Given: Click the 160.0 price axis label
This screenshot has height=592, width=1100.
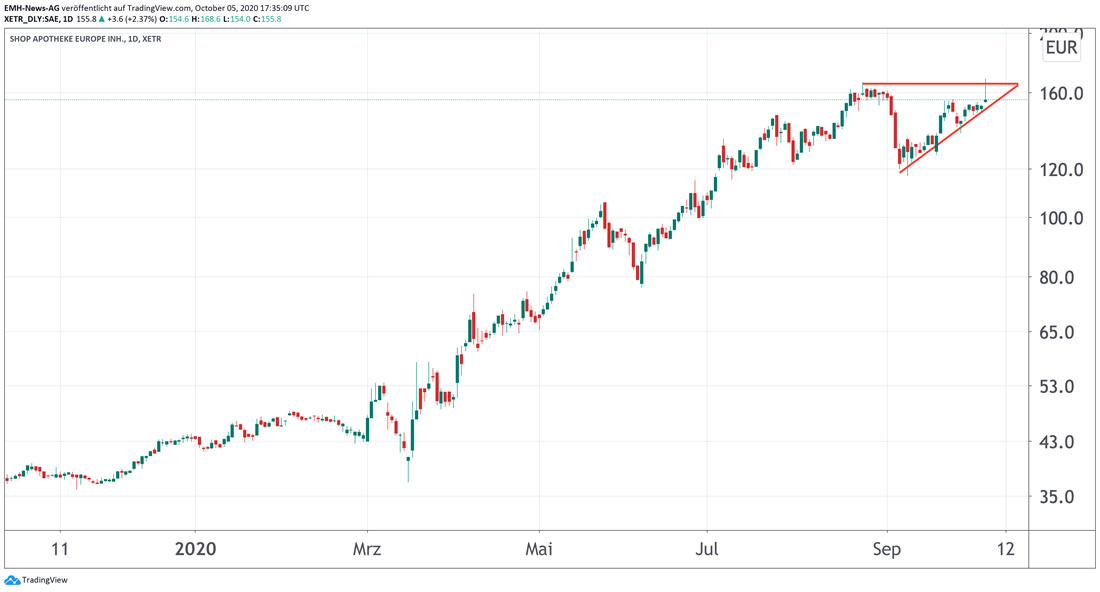Looking at the screenshot, I should [x=1061, y=94].
